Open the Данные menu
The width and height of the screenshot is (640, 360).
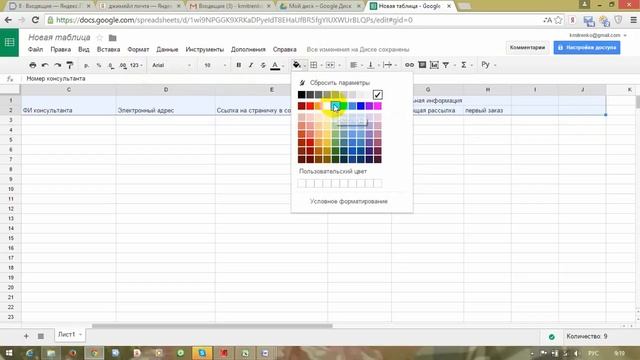pyautogui.click(x=167, y=49)
